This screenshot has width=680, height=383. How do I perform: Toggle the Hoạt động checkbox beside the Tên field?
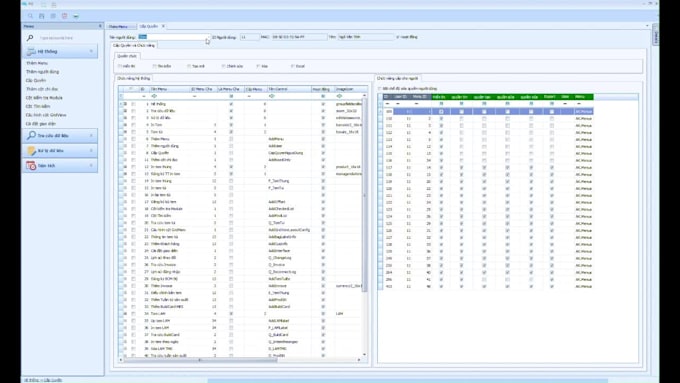[x=398, y=37]
